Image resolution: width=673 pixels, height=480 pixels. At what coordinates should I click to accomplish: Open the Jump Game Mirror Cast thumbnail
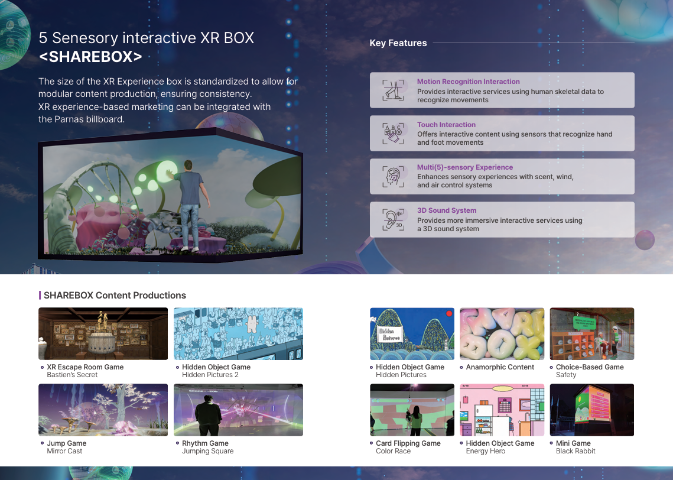tap(103, 410)
